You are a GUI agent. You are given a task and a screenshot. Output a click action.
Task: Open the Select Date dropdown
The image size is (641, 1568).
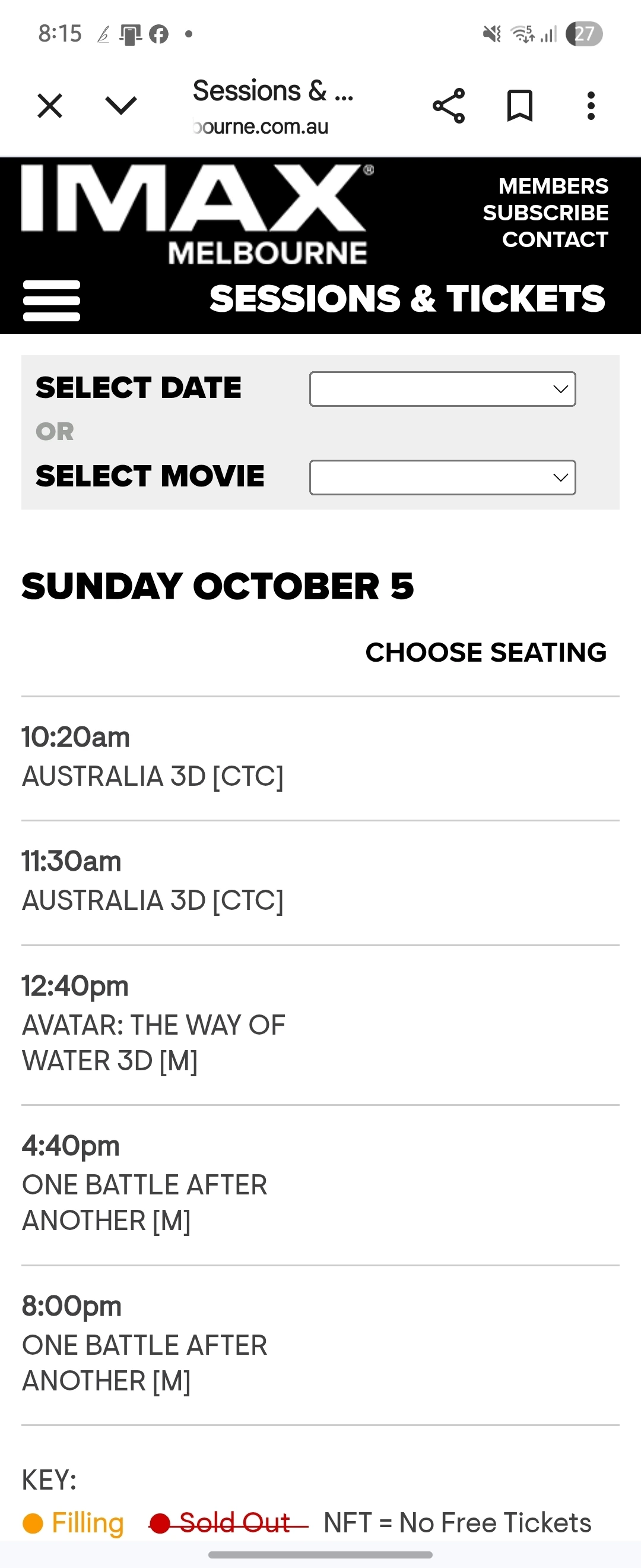(x=442, y=389)
